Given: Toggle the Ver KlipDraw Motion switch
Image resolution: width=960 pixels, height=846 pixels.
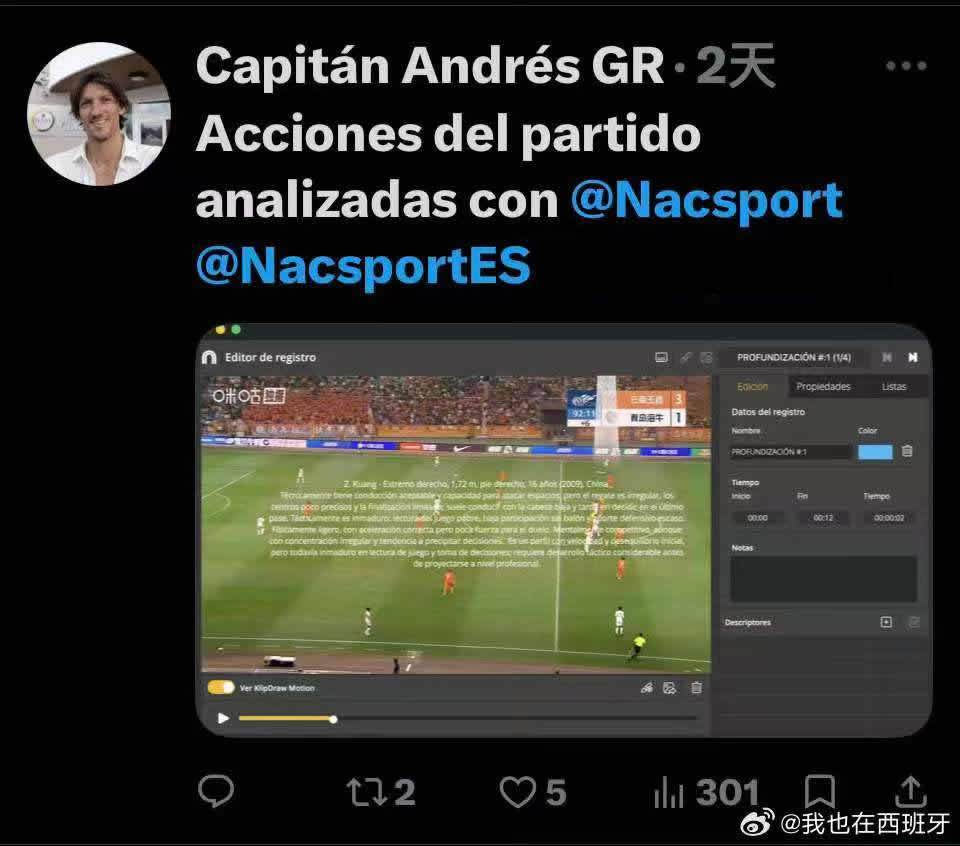Looking at the screenshot, I should tap(221, 687).
